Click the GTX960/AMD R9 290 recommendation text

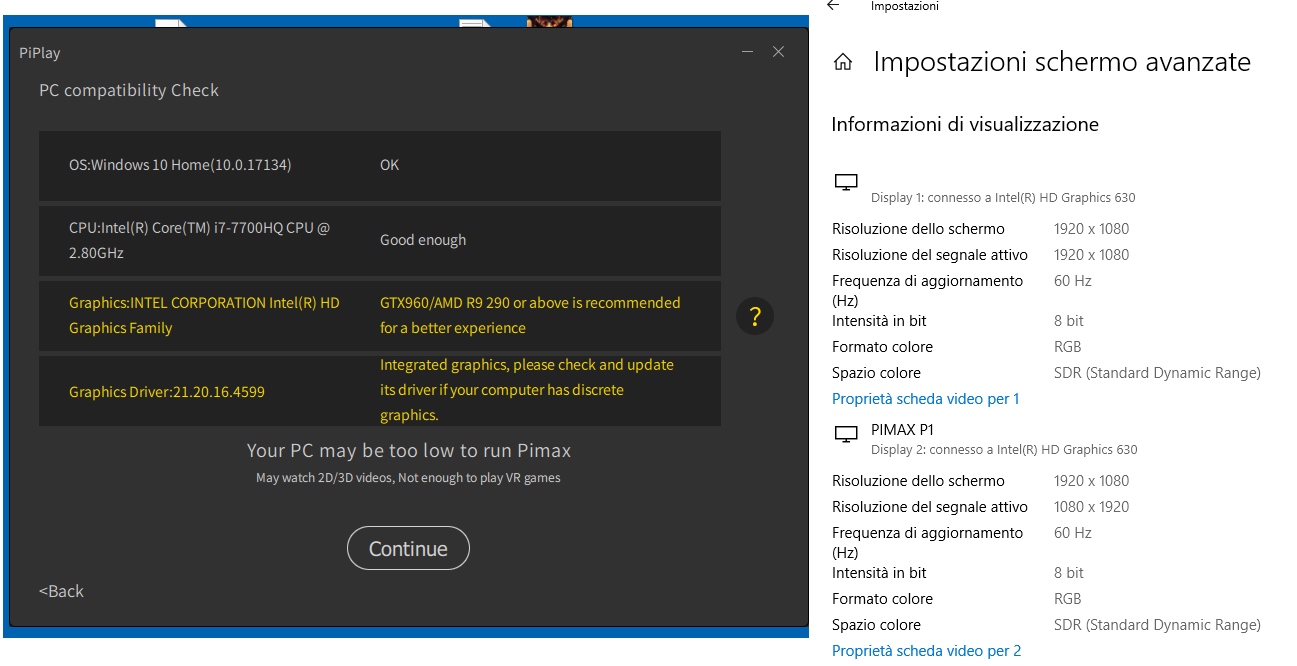coord(530,315)
